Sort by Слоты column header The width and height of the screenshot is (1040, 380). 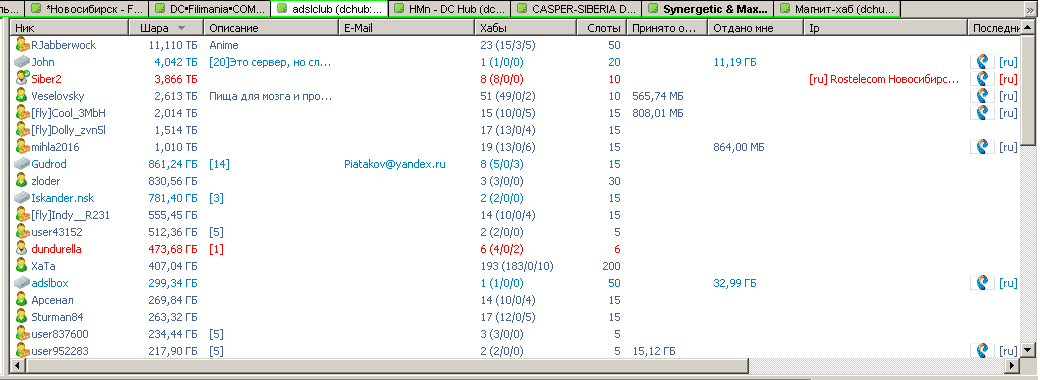click(x=601, y=28)
